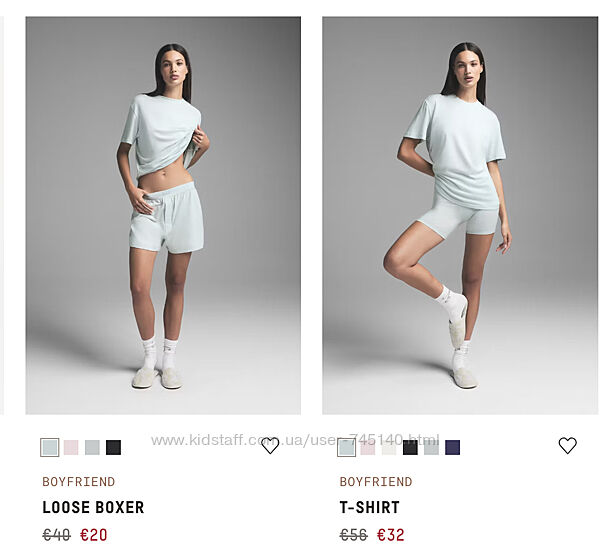Click the LOOSE BOXER product title
Screen dimensions: 600x555
point(93,508)
